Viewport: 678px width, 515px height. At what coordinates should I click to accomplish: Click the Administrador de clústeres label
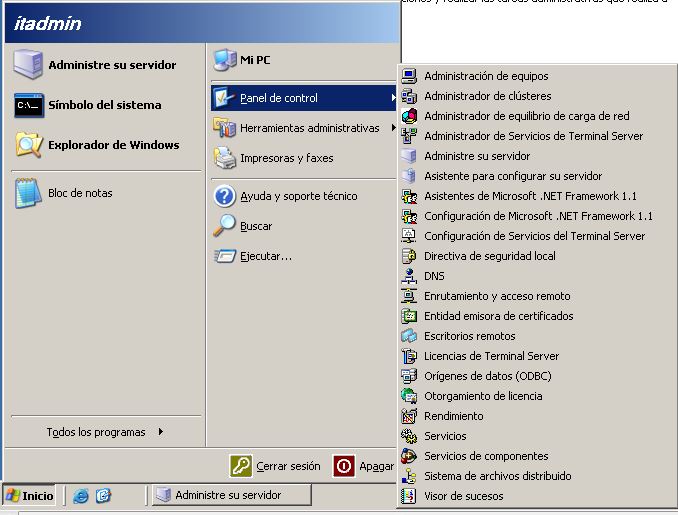[488, 96]
